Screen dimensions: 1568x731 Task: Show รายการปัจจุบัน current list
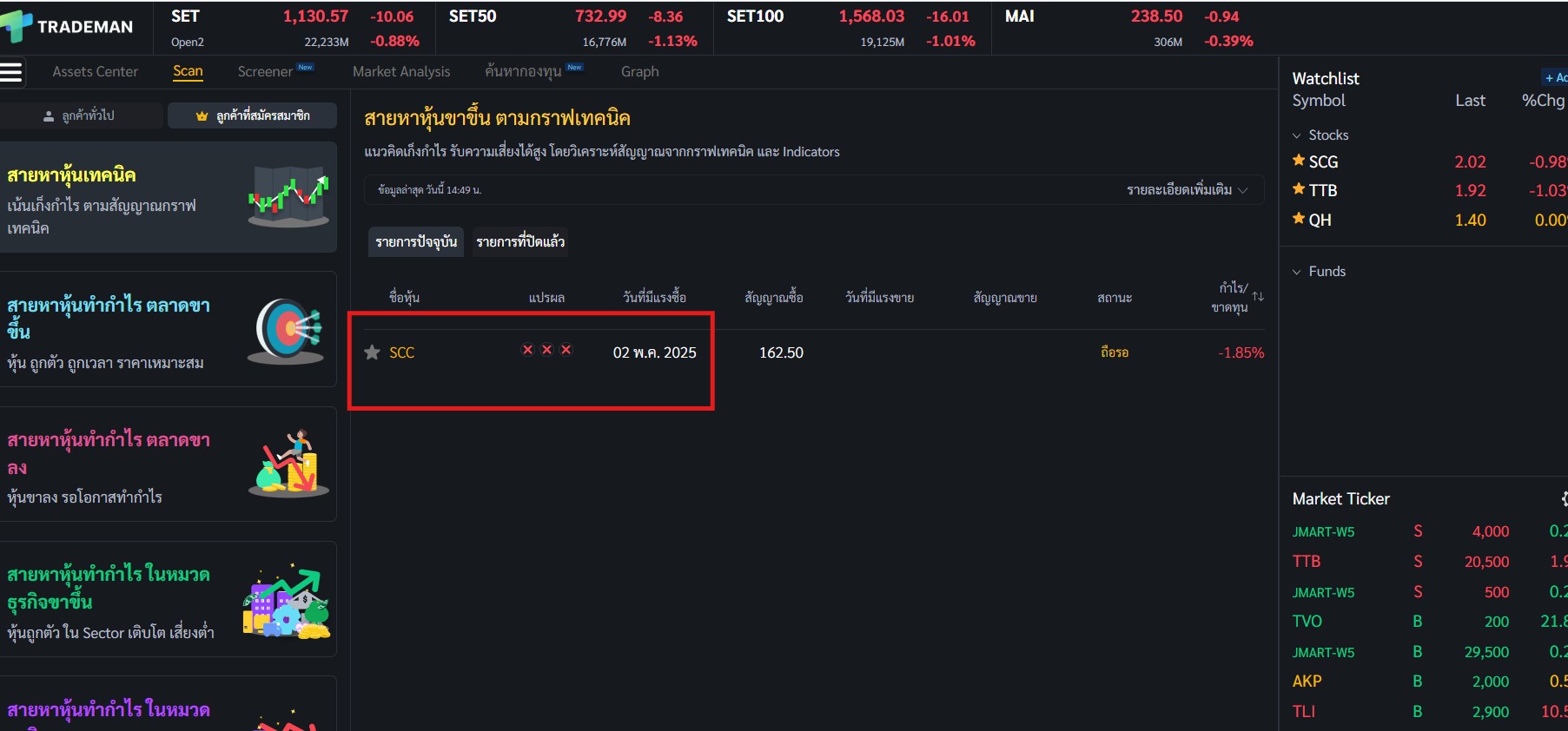(x=416, y=241)
